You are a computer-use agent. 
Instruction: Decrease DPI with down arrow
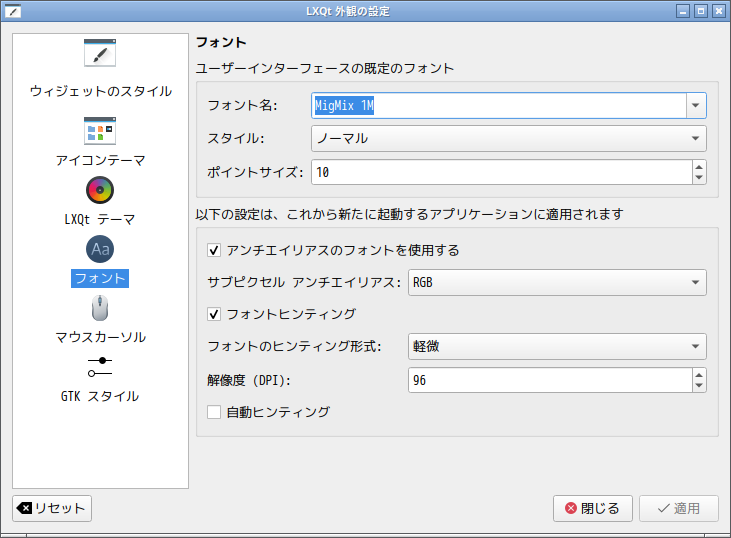point(699,386)
